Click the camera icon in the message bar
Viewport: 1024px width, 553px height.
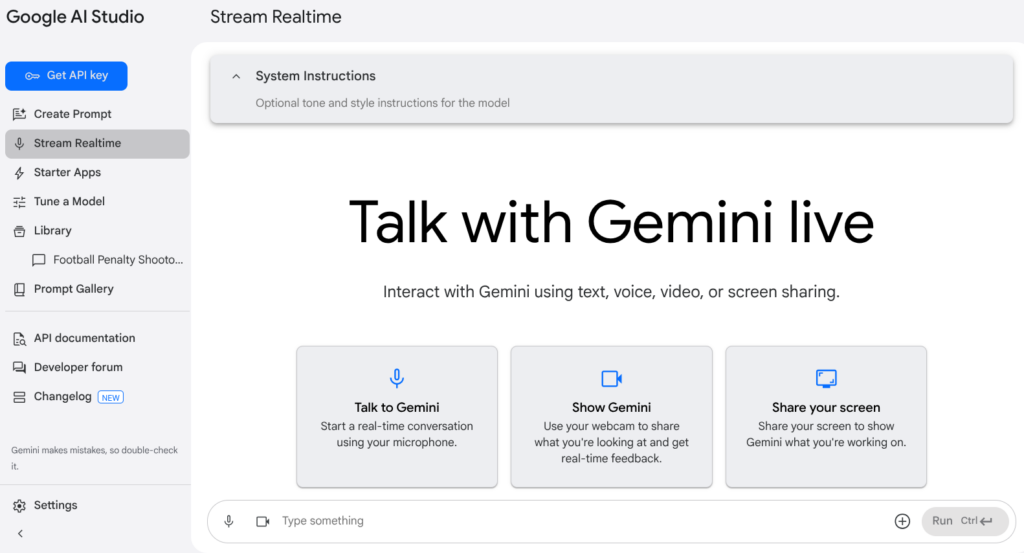coord(263,521)
